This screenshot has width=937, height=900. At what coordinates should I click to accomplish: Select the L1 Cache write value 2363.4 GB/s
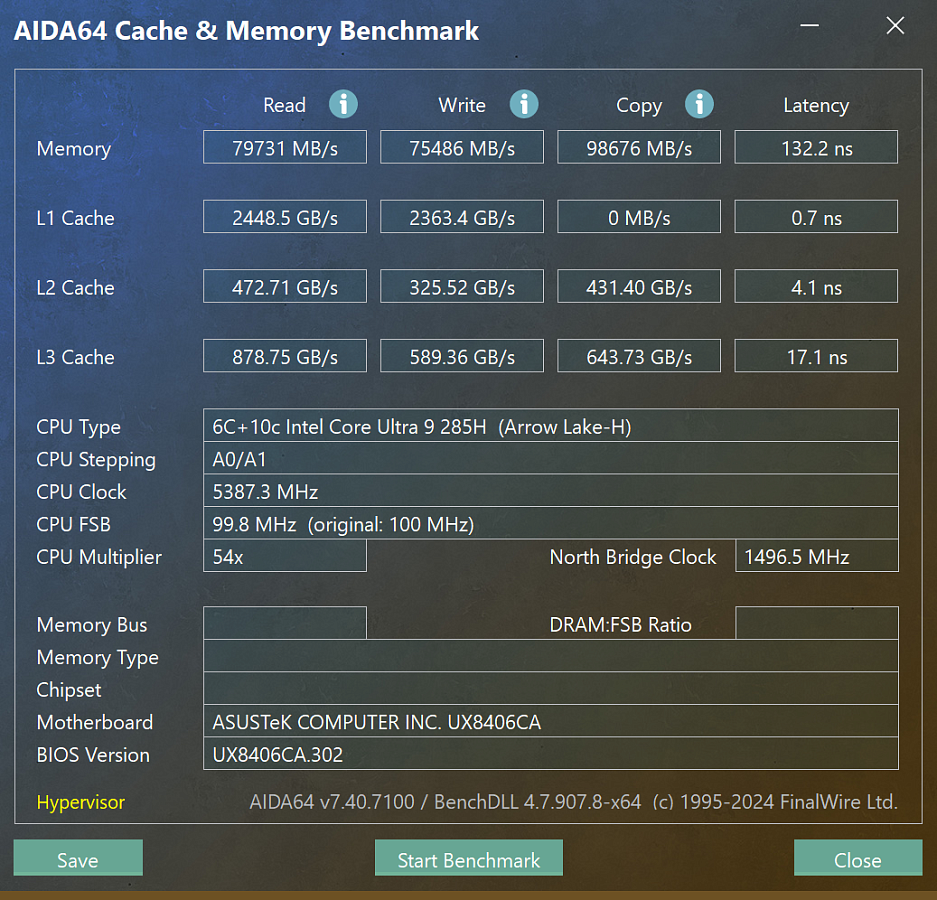(462, 216)
